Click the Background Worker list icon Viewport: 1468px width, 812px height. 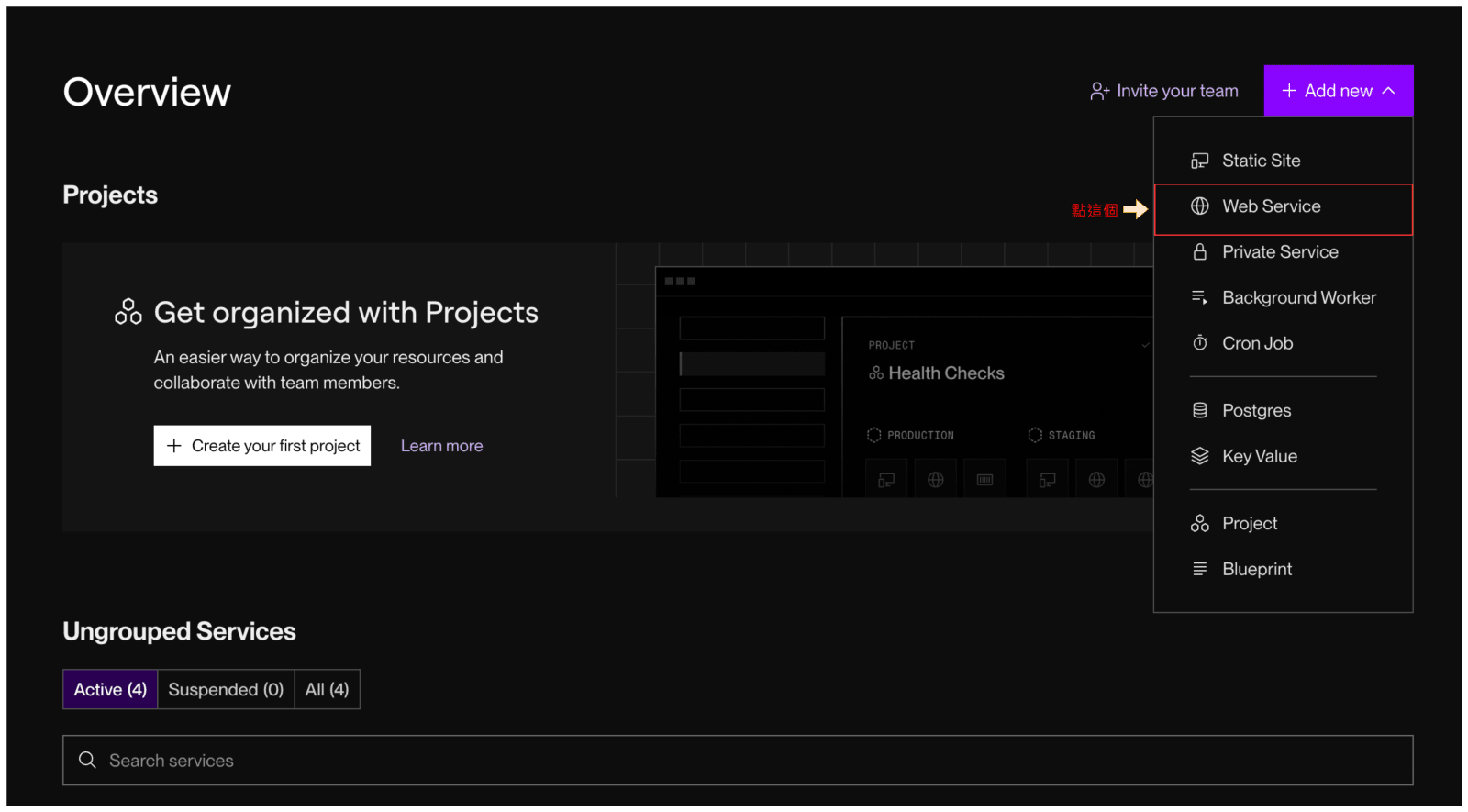click(x=1199, y=297)
